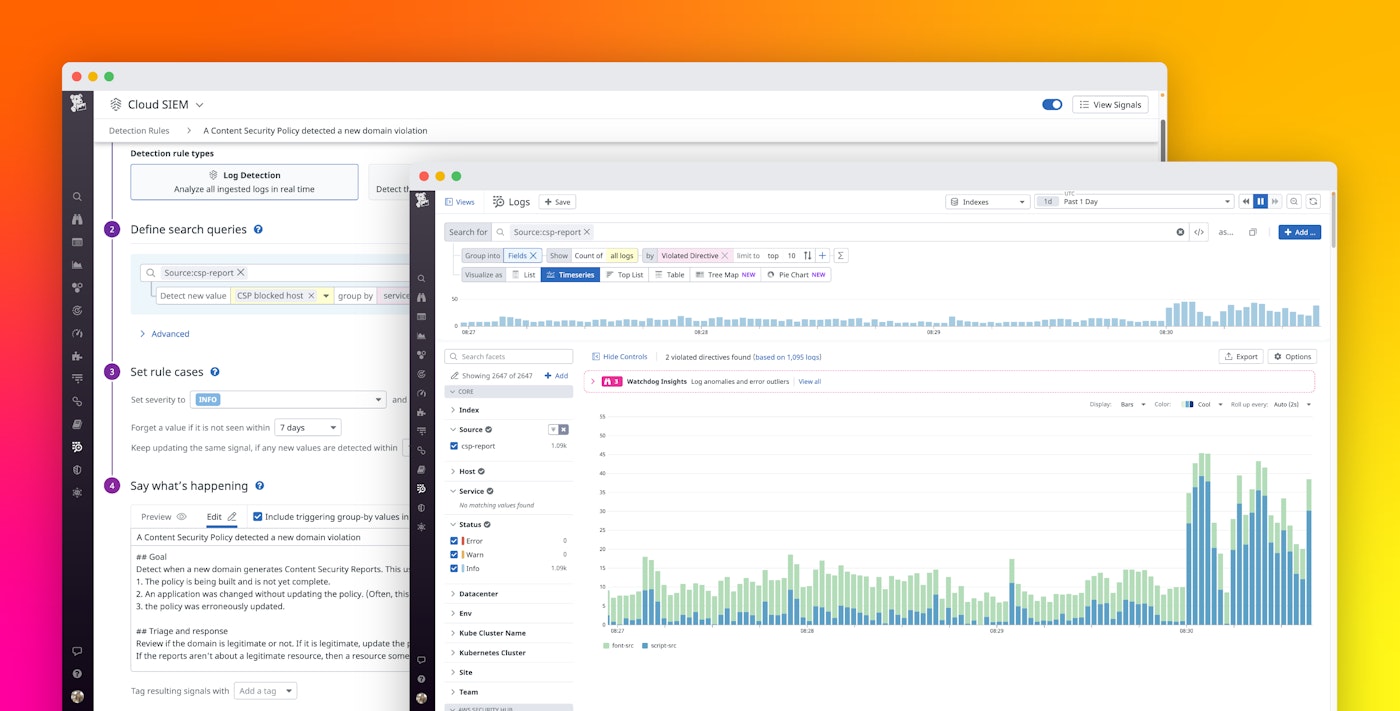This screenshot has width=1400, height=711.
Task: Click the Add a tag input field
Action: [265, 690]
